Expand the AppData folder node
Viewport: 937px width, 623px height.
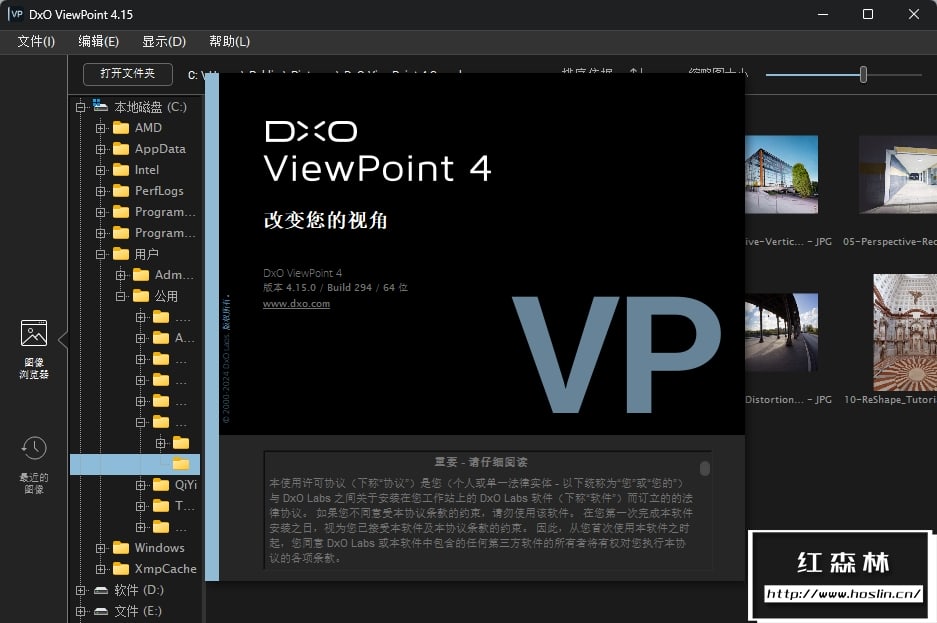pyautogui.click(x=100, y=149)
